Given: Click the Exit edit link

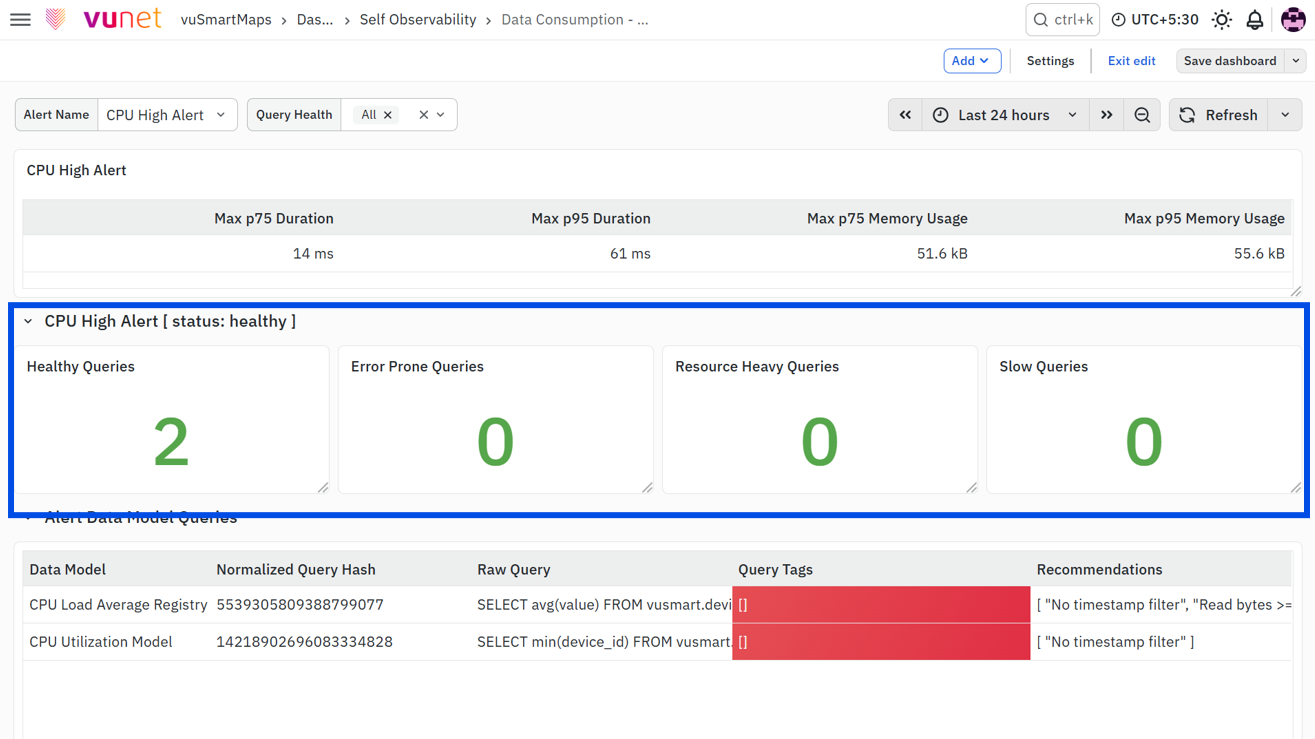Looking at the screenshot, I should coord(1131,61).
